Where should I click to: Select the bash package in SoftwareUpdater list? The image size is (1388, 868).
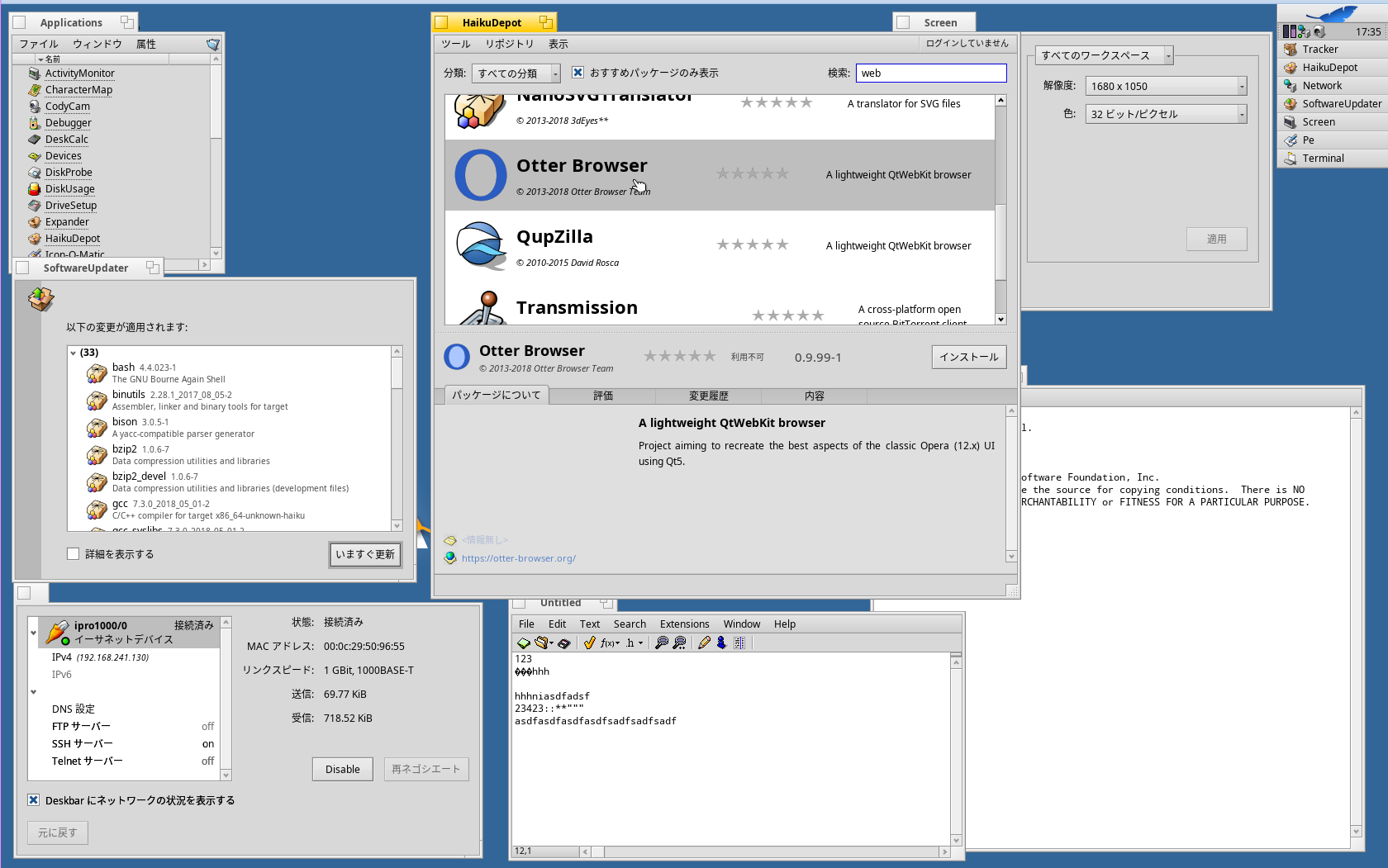[x=231, y=373]
